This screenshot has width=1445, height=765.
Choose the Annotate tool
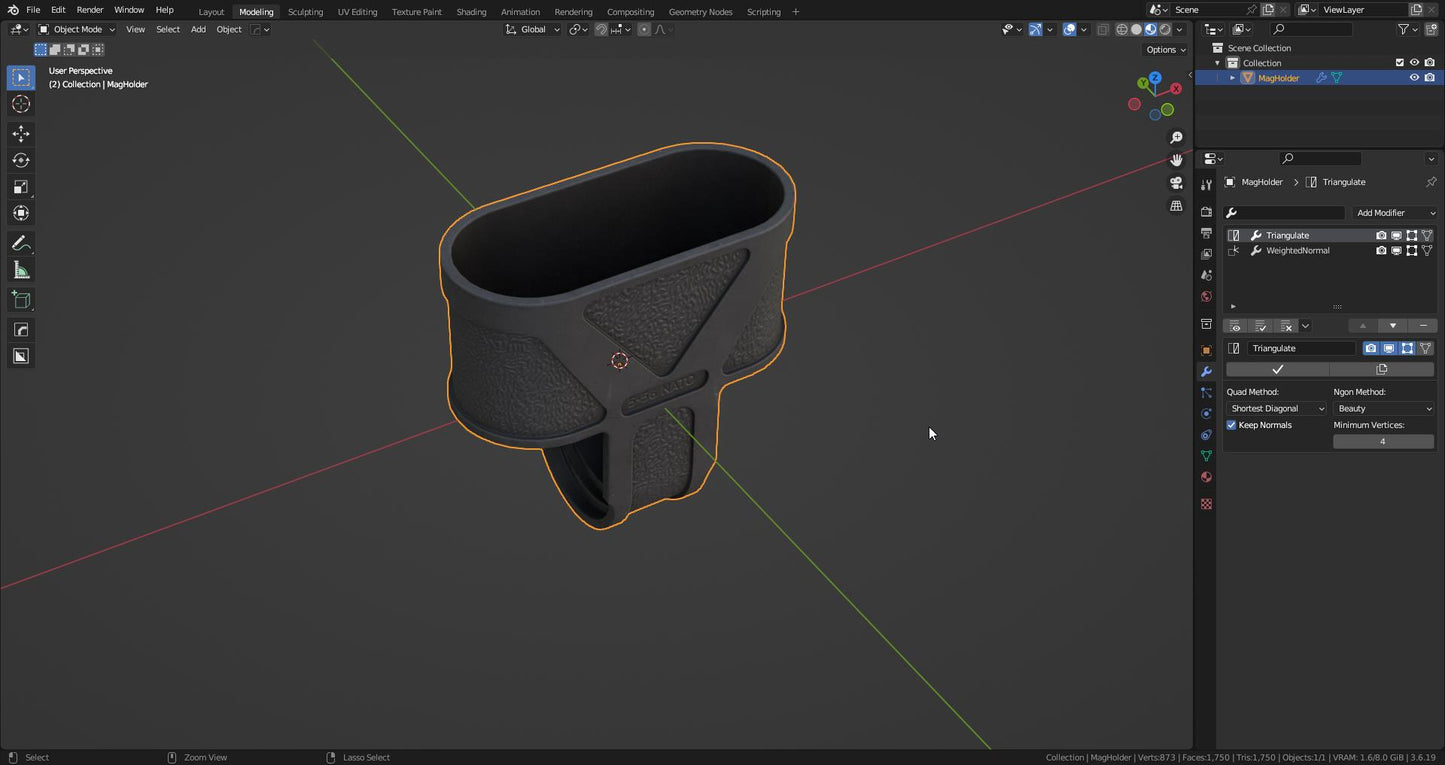point(21,244)
